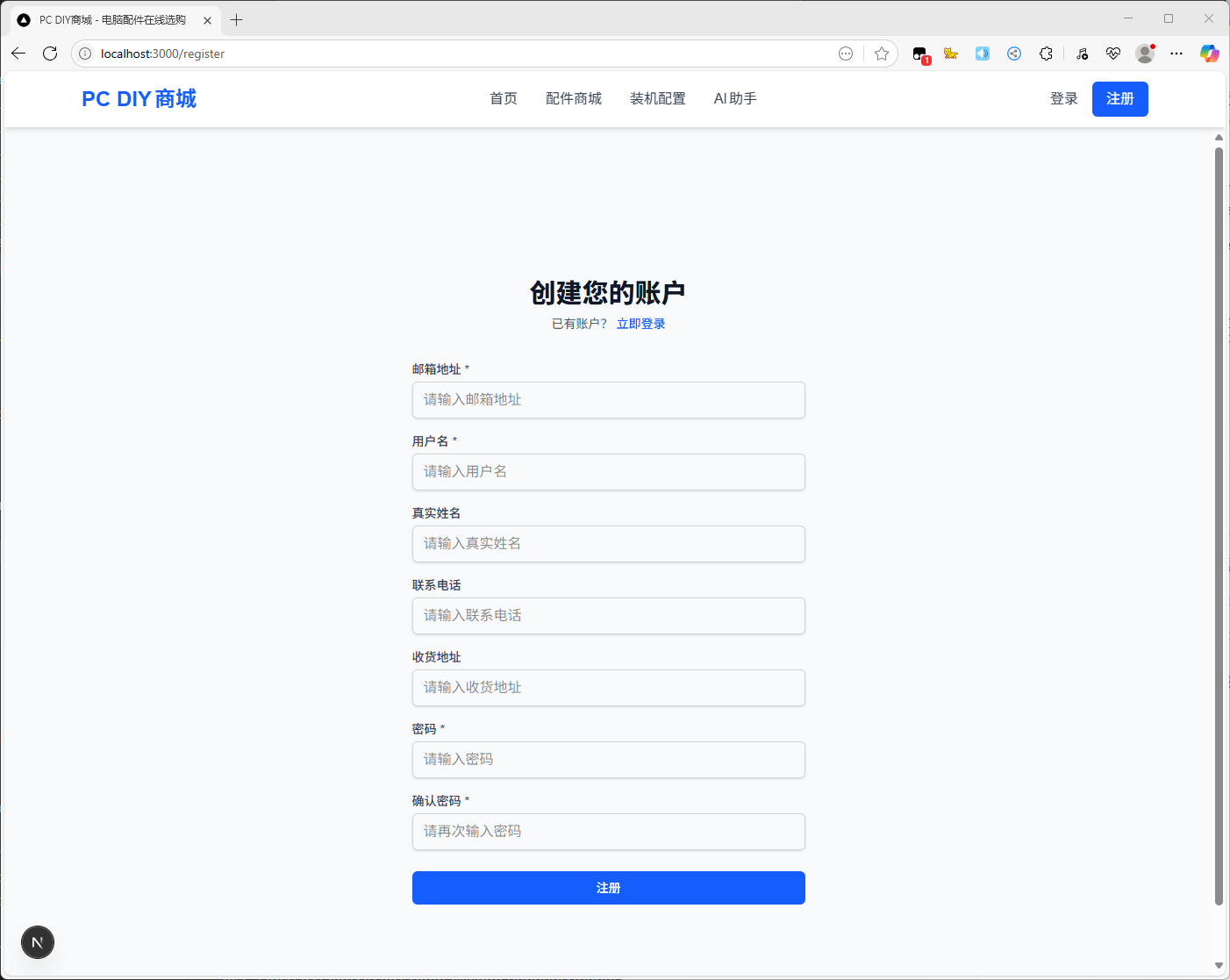Screen dimensions: 1230x980
Task: Click the page refresh icon
Action: (x=50, y=54)
